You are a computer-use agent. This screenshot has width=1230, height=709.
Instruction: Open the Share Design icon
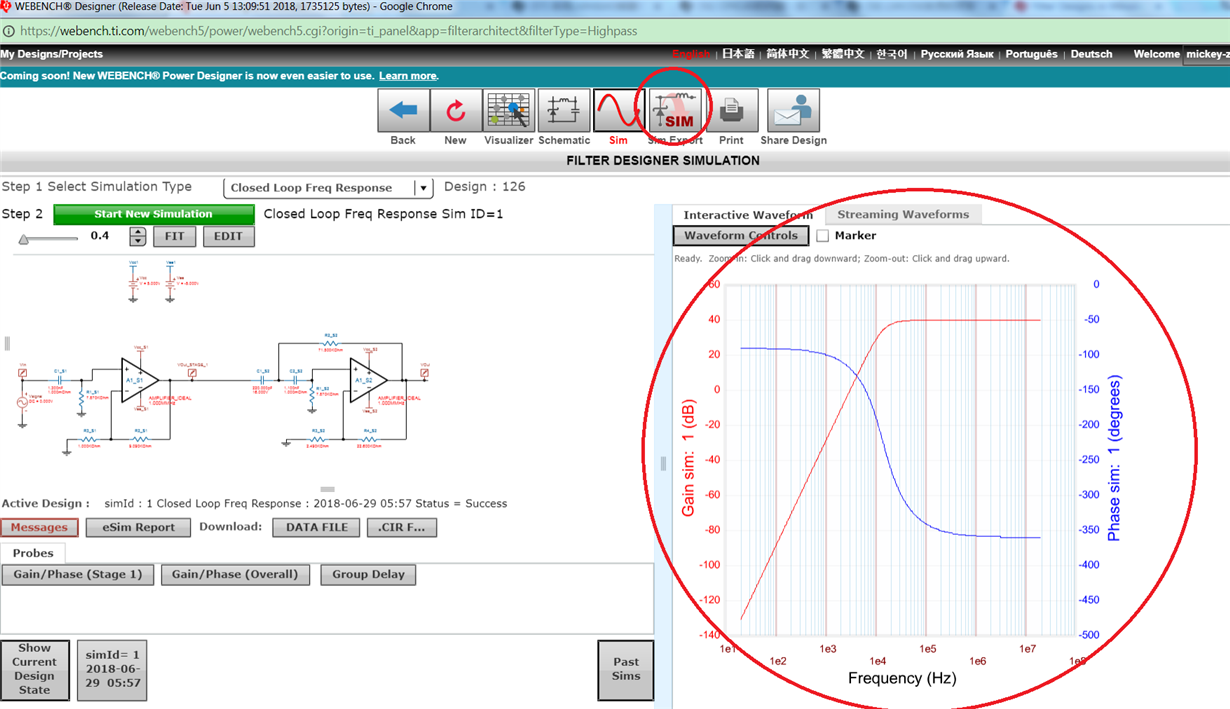(793, 111)
